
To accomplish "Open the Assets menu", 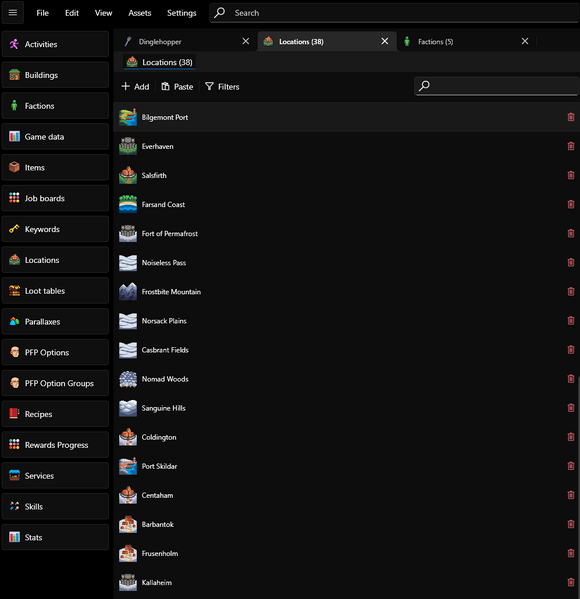I will pos(140,13).
